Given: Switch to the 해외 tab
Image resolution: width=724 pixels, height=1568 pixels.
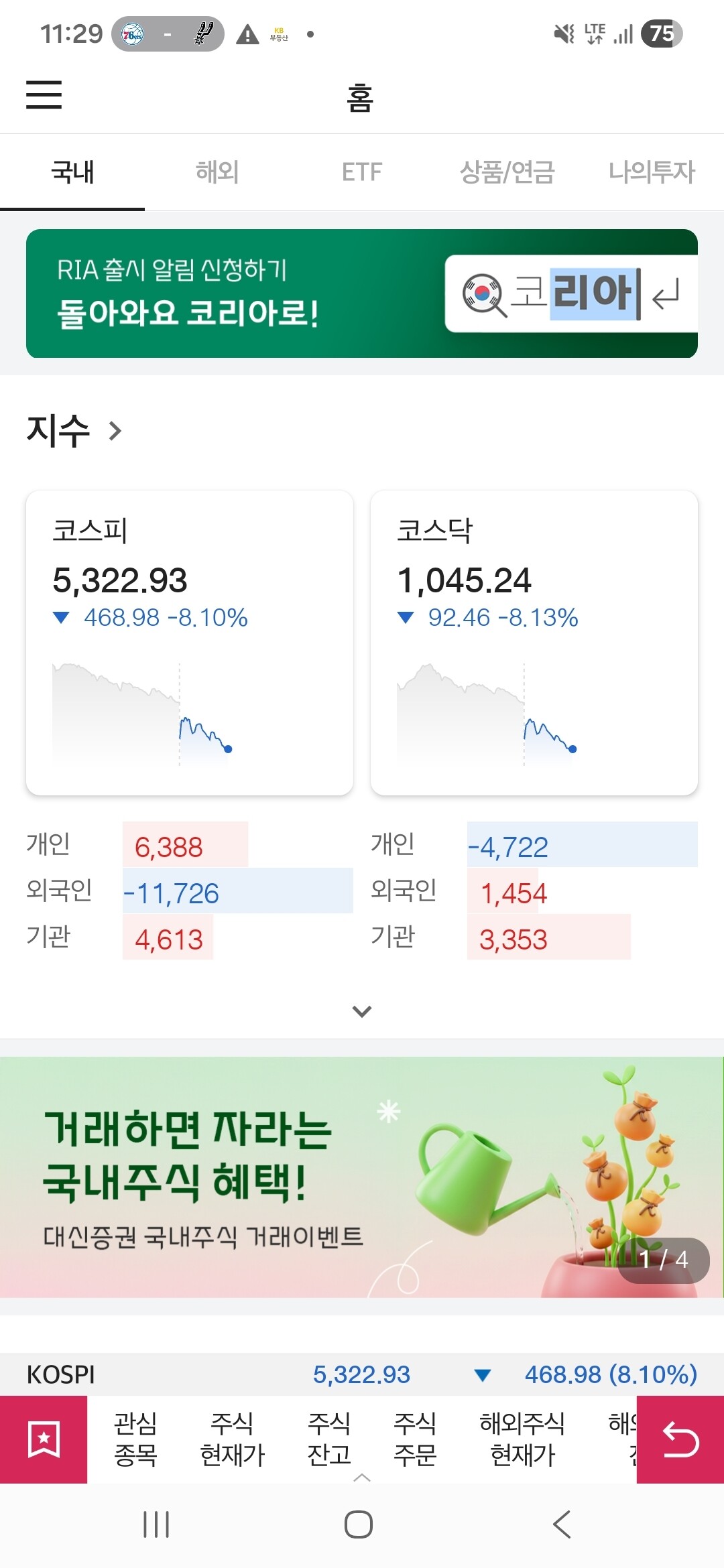Looking at the screenshot, I should [217, 172].
